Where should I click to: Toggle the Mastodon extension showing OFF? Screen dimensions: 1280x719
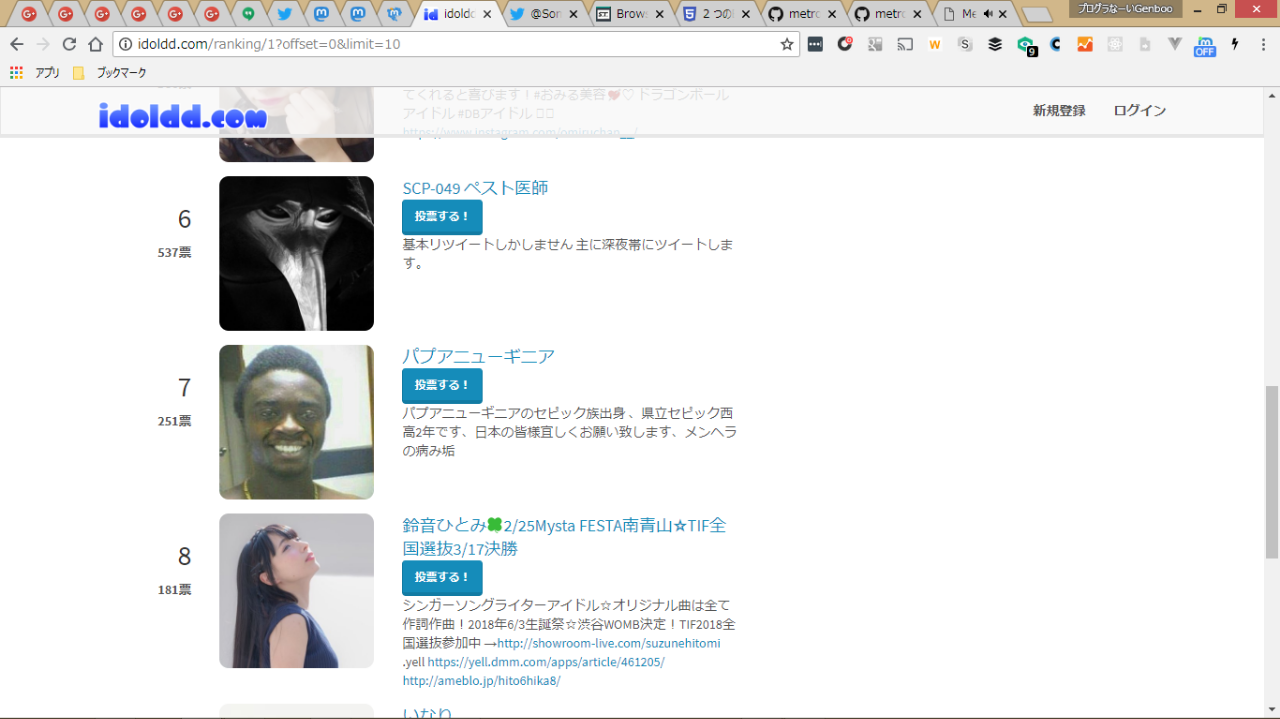point(1204,45)
